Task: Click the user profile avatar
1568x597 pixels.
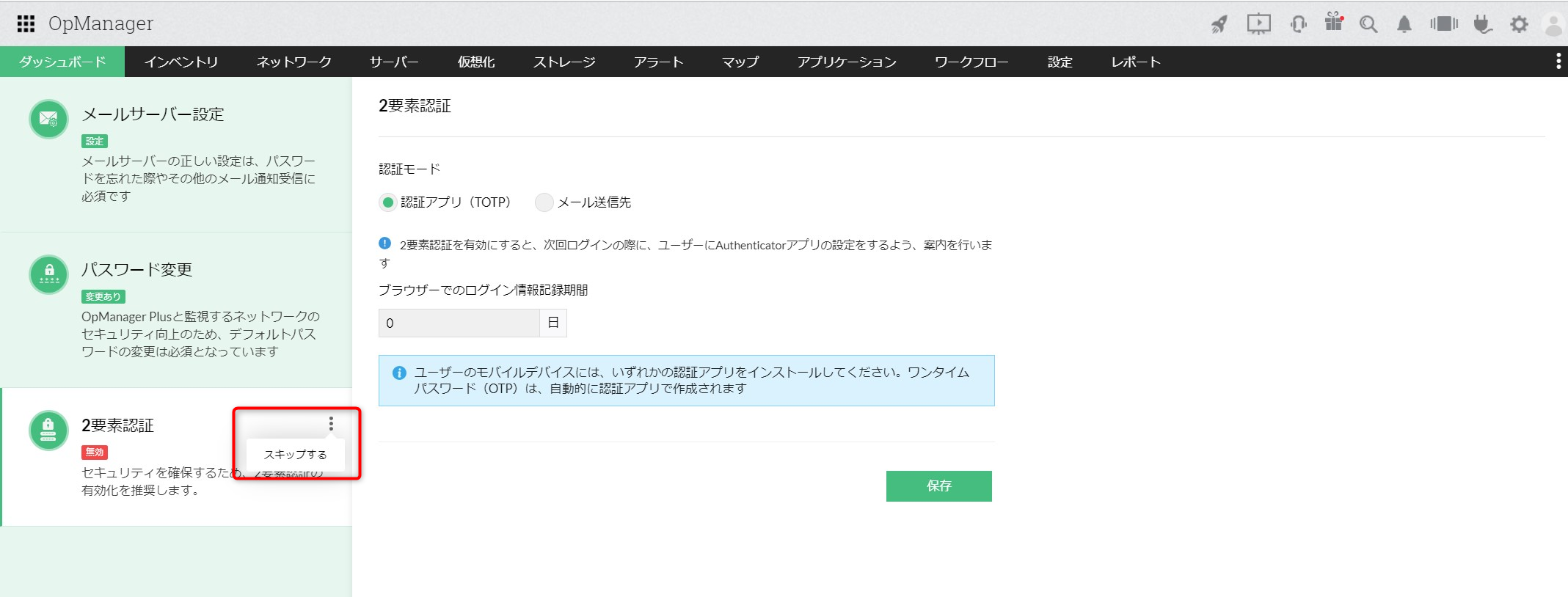Action: coord(1553,24)
